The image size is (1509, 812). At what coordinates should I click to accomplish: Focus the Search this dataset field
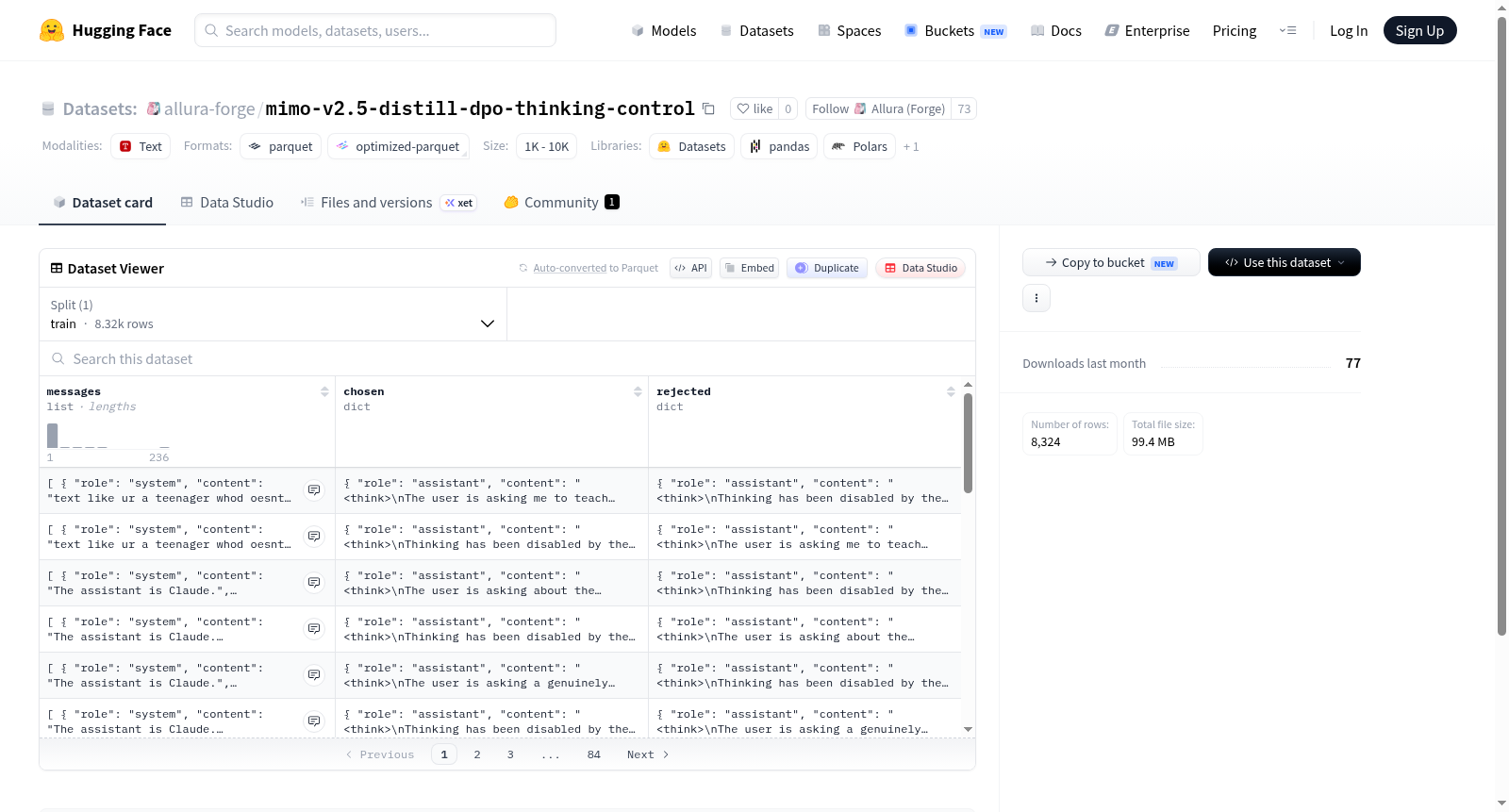[x=507, y=358]
